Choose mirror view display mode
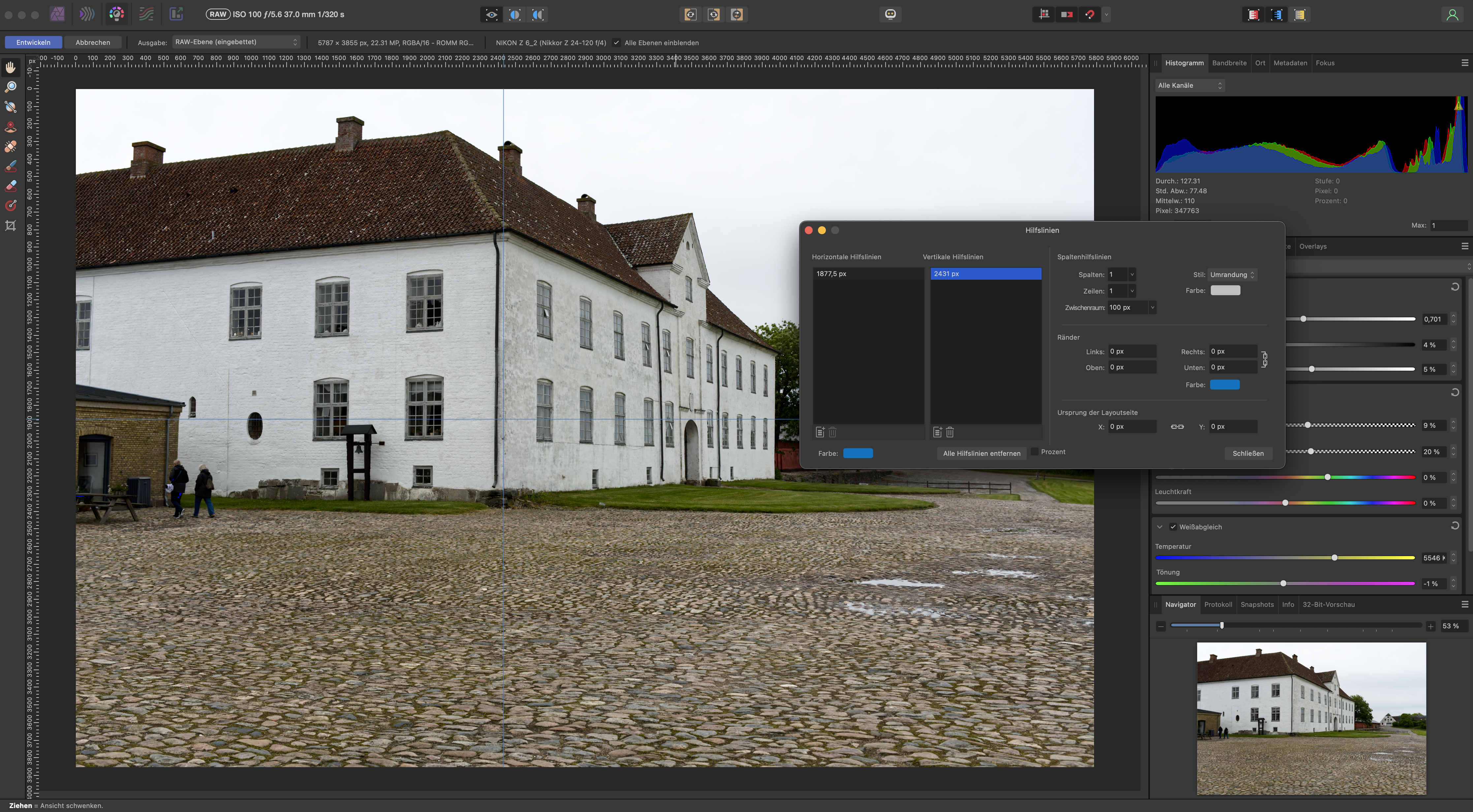The image size is (1473, 812). [x=538, y=15]
